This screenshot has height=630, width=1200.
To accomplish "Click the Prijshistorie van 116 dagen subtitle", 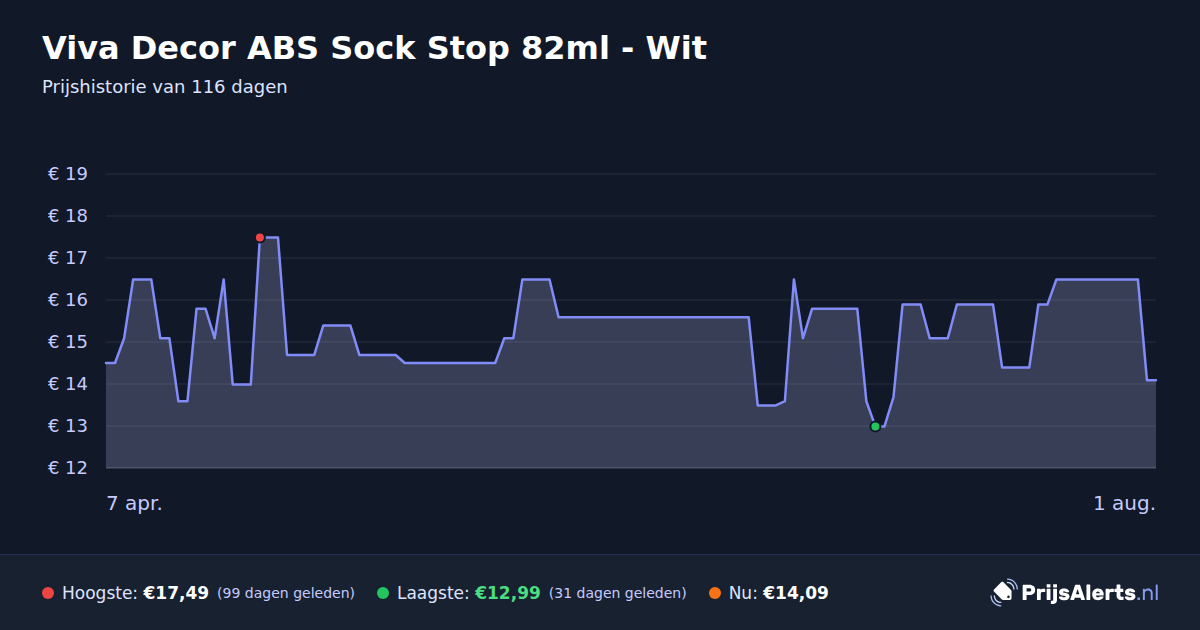I will click(x=165, y=87).
